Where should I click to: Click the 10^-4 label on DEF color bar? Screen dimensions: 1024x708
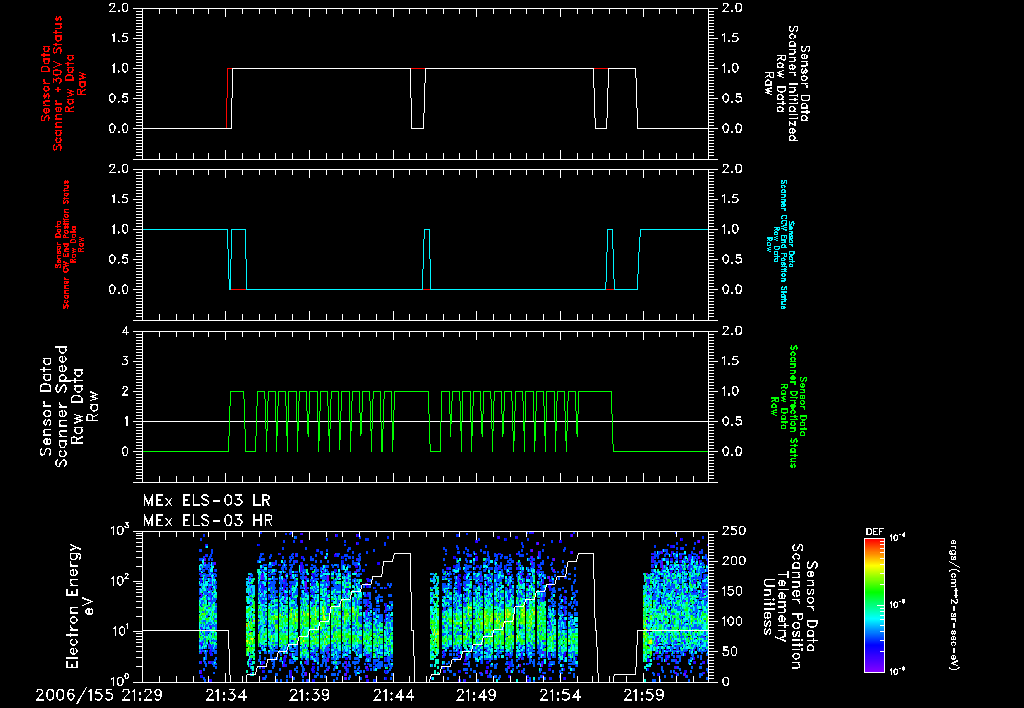pyautogui.click(x=898, y=538)
